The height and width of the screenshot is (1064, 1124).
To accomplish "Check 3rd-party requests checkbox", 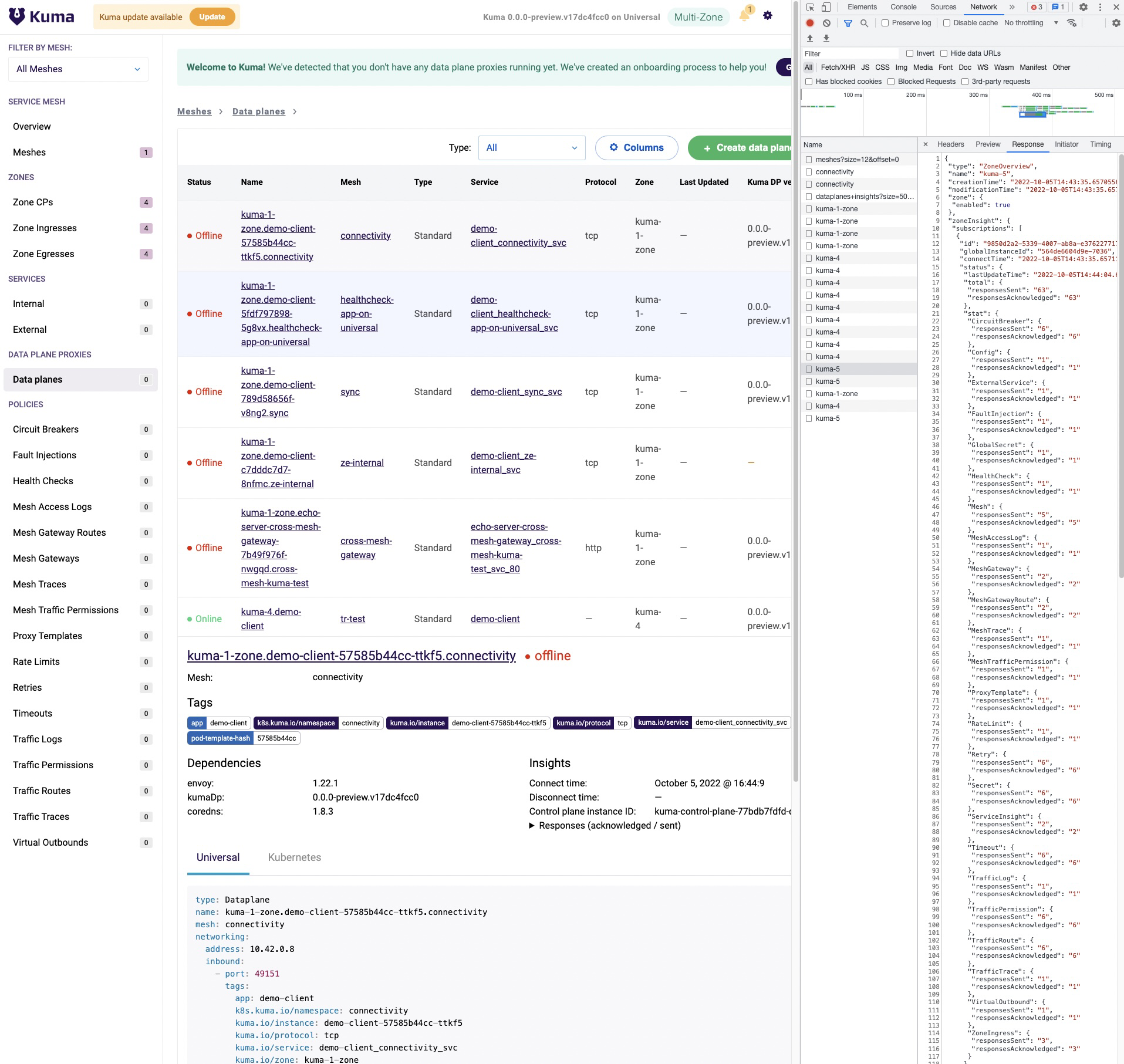I will click(965, 82).
